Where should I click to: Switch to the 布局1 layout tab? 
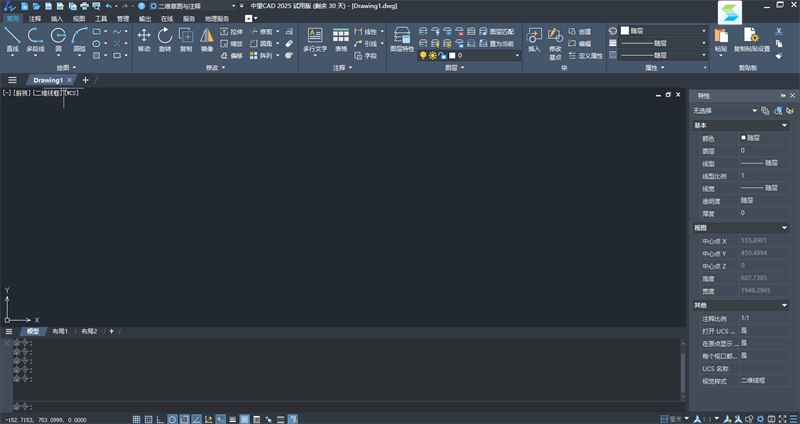(60, 330)
